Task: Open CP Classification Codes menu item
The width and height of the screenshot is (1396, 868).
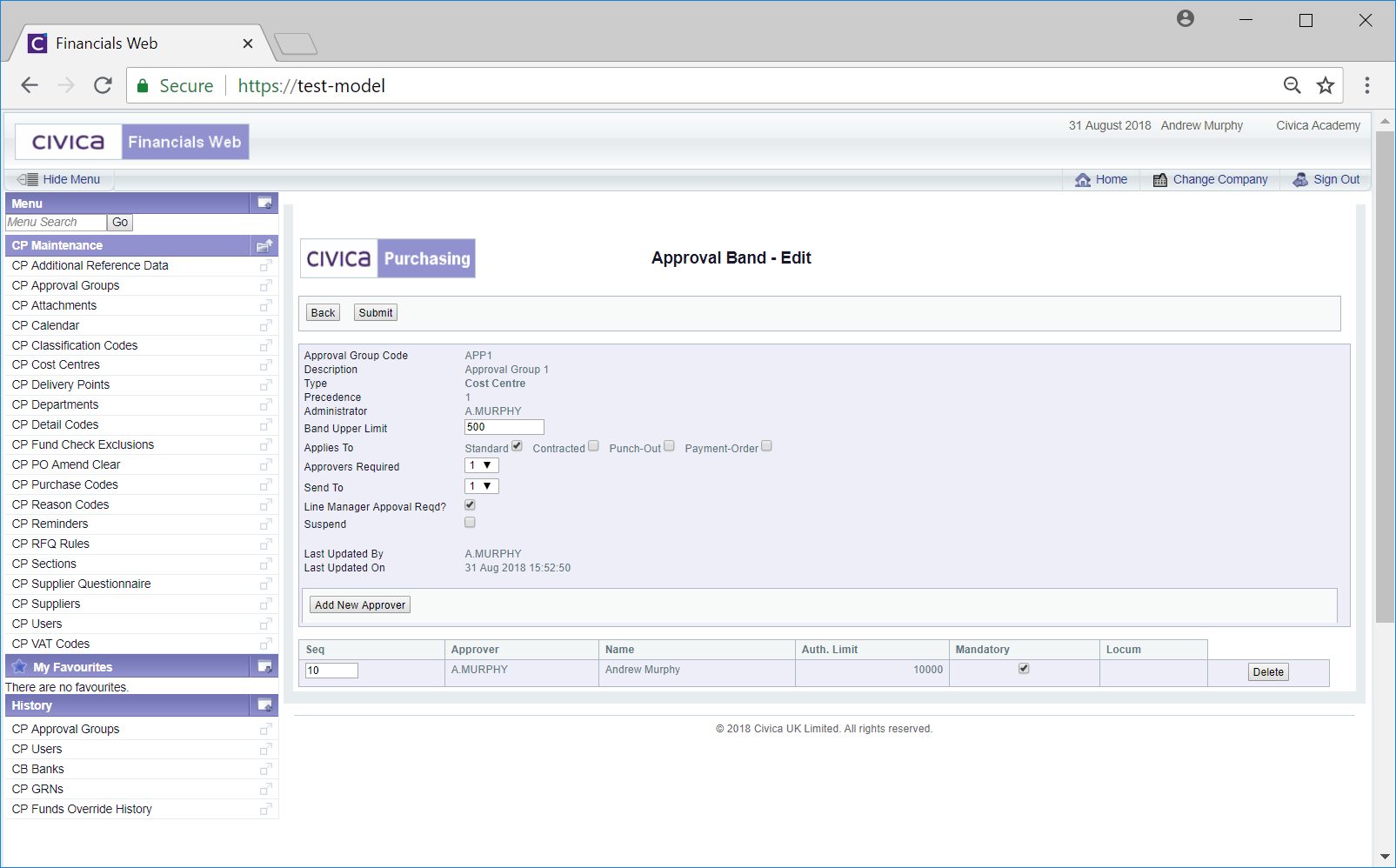Action: tap(75, 345)
